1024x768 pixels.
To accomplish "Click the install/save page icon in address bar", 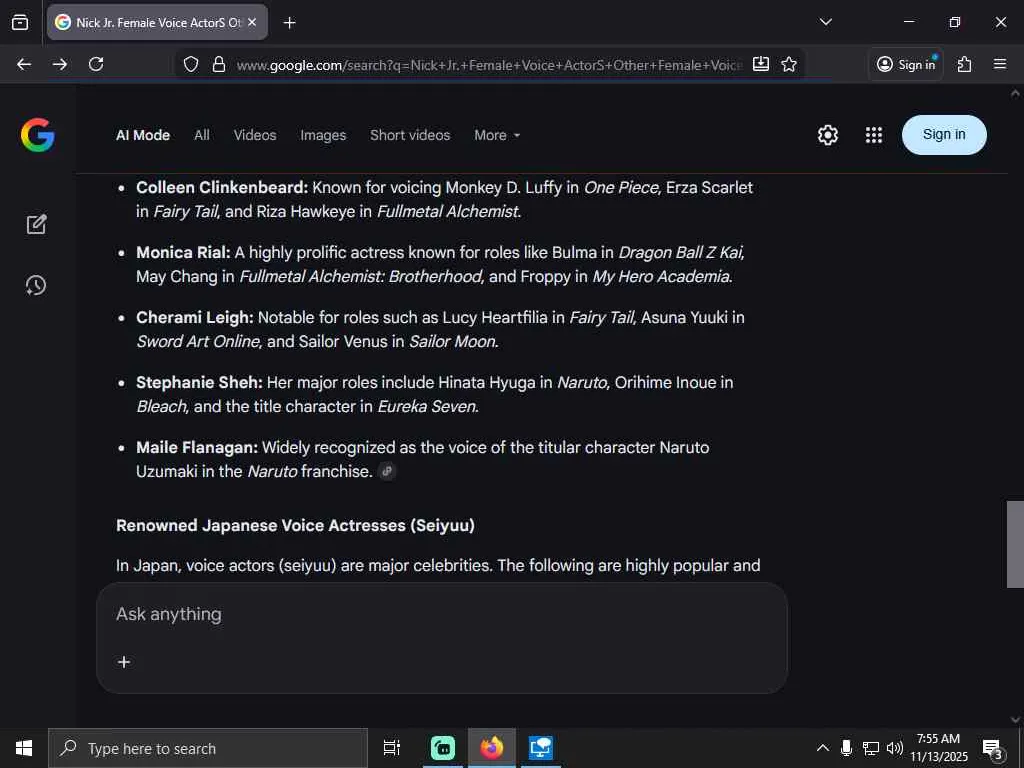I will coord(761,64).
